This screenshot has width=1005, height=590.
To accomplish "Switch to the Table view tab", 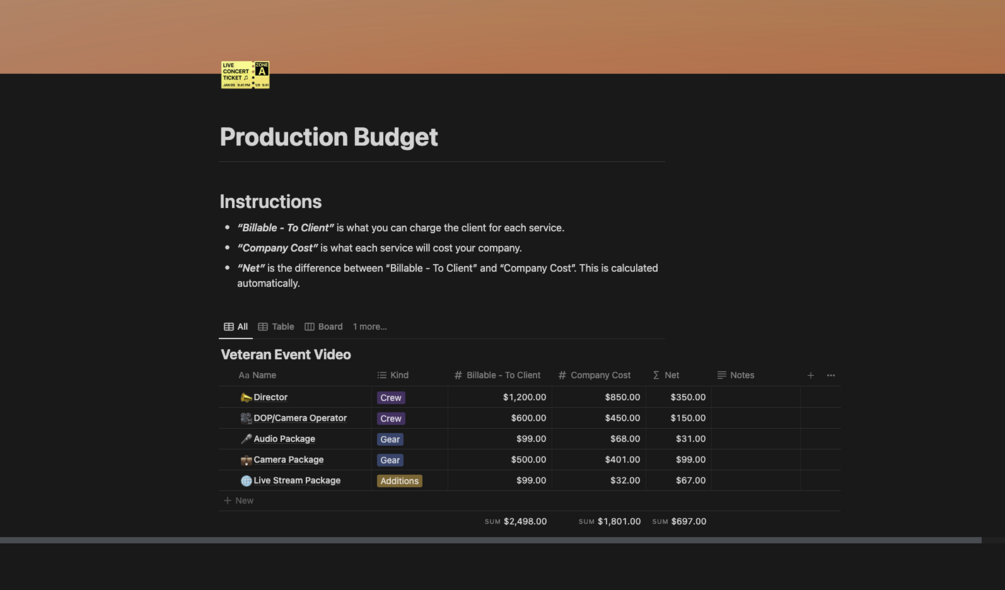I will click(276, 327).
